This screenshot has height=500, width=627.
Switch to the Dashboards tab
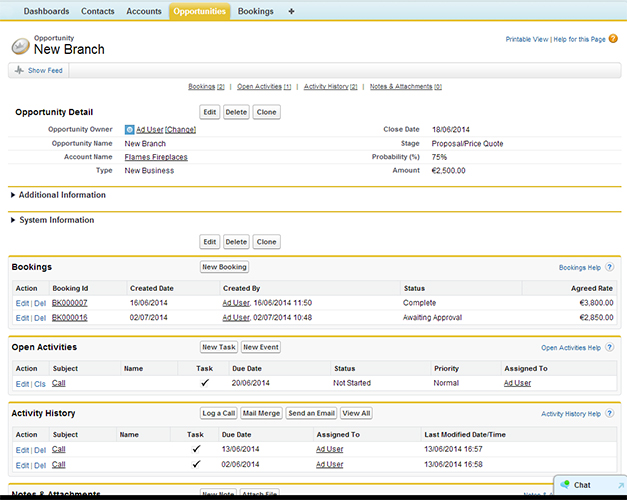point(46,11)
